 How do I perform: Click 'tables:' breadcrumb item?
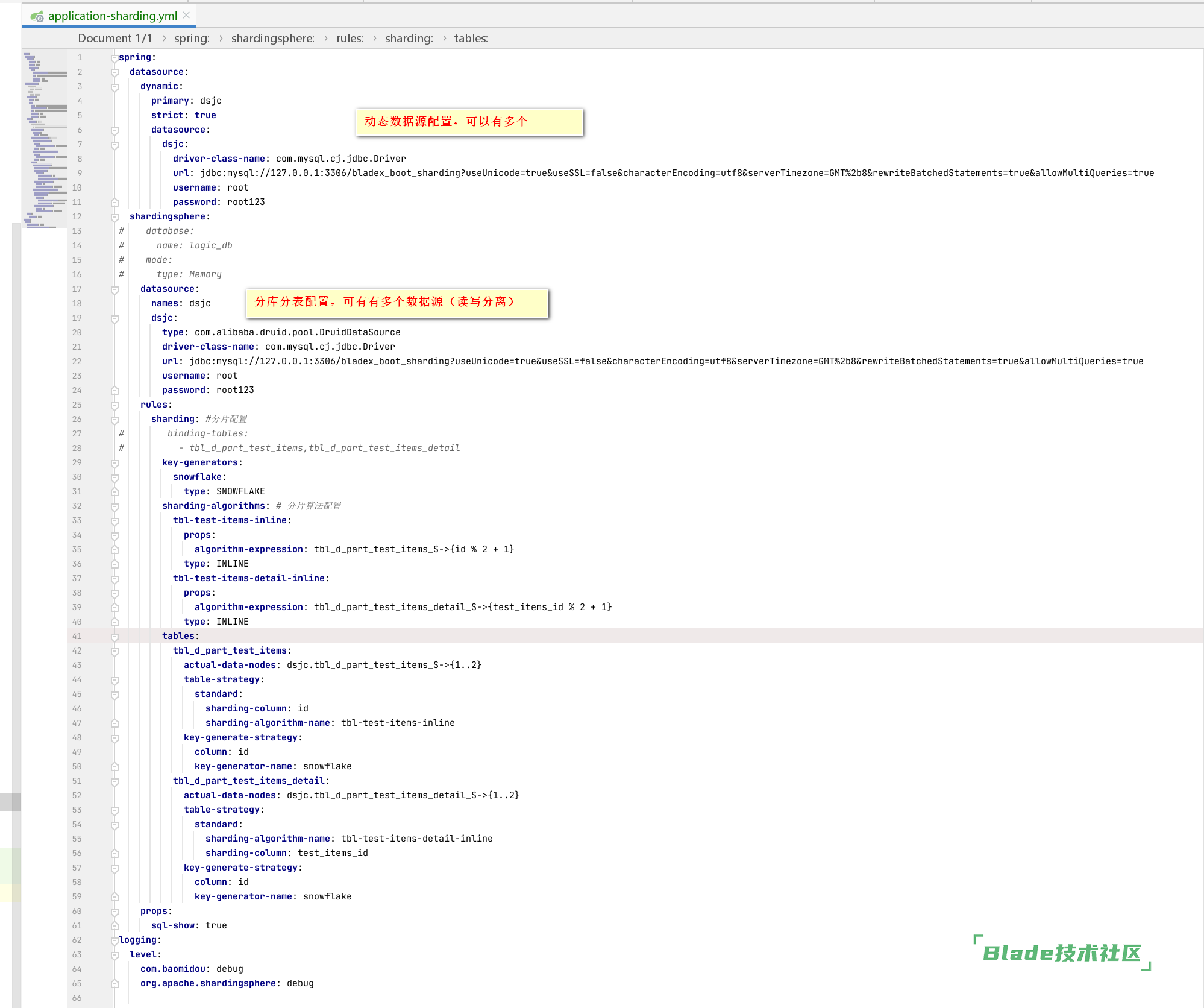[x=471, y=39]
